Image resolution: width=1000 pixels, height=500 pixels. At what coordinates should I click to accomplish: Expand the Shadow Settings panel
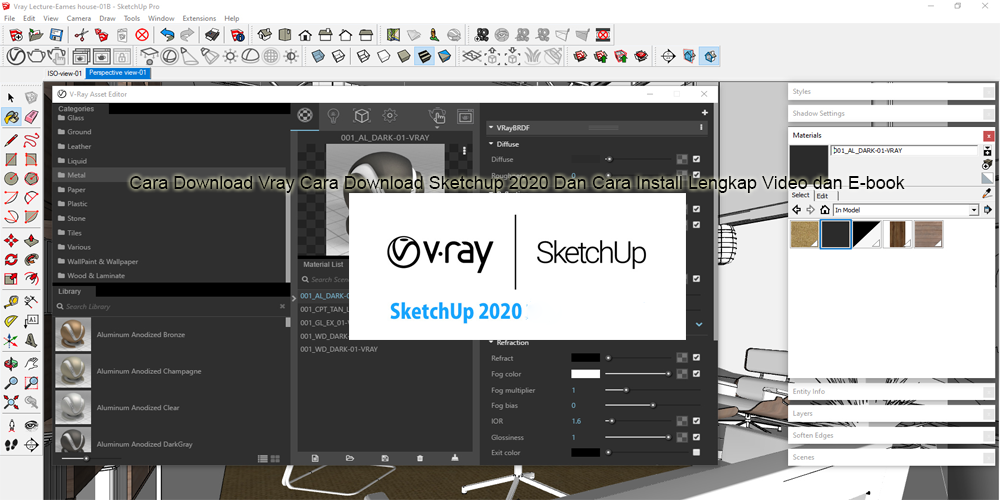(x=892, y=114)
